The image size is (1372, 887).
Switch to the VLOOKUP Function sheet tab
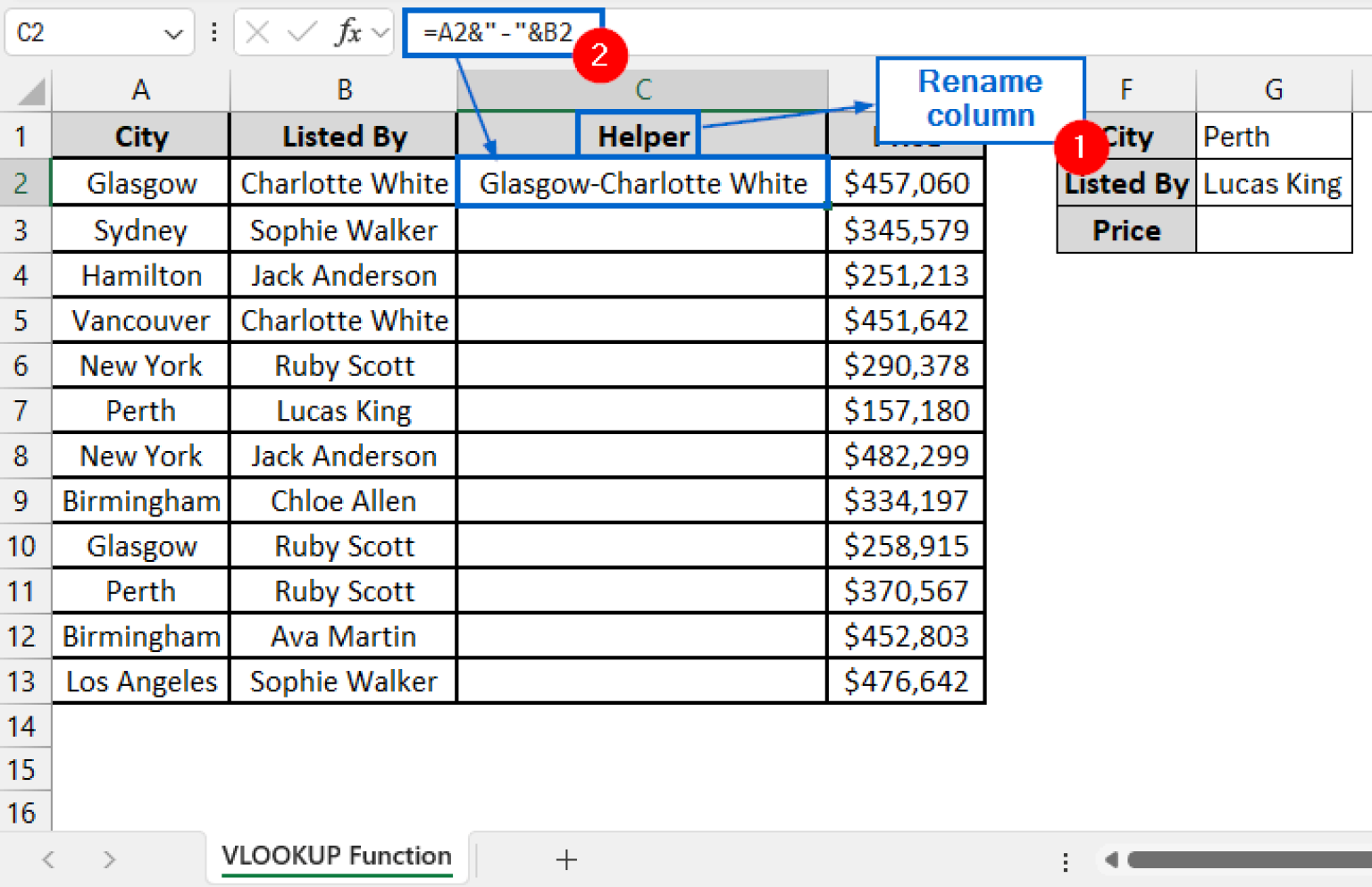[x=335, y=857]
